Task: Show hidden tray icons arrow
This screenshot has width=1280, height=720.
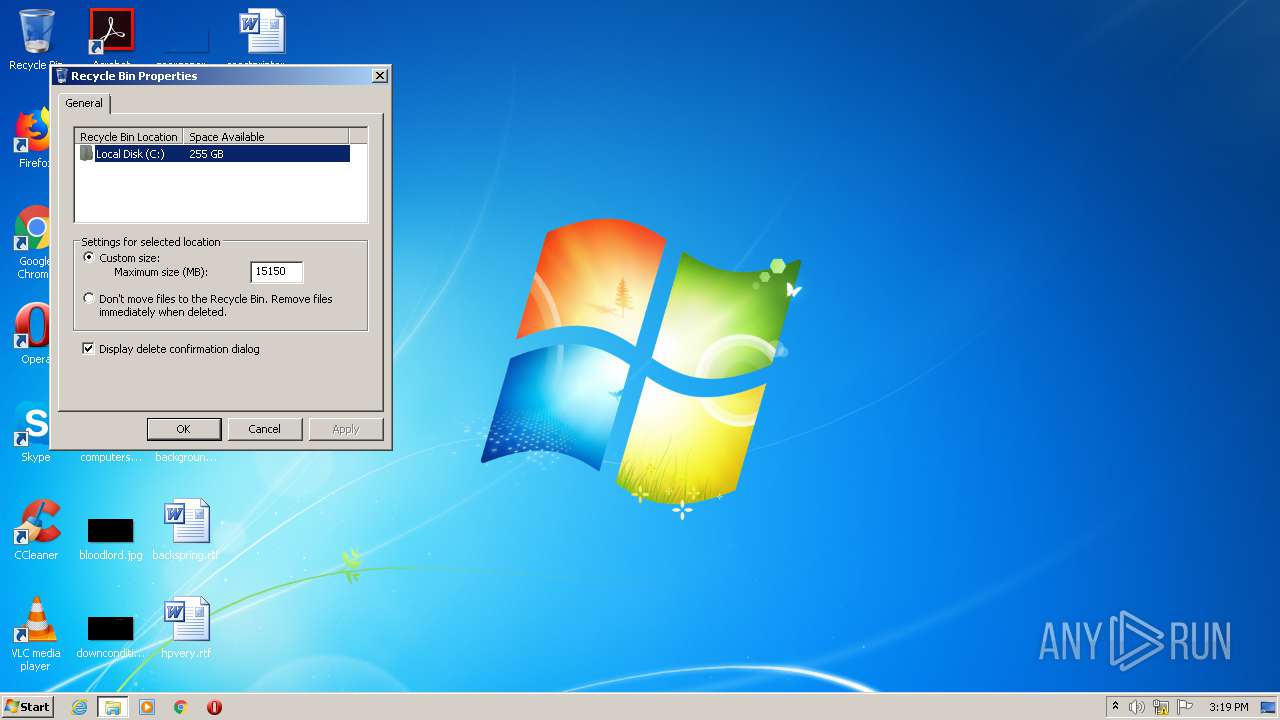Action: (1115, 706)
